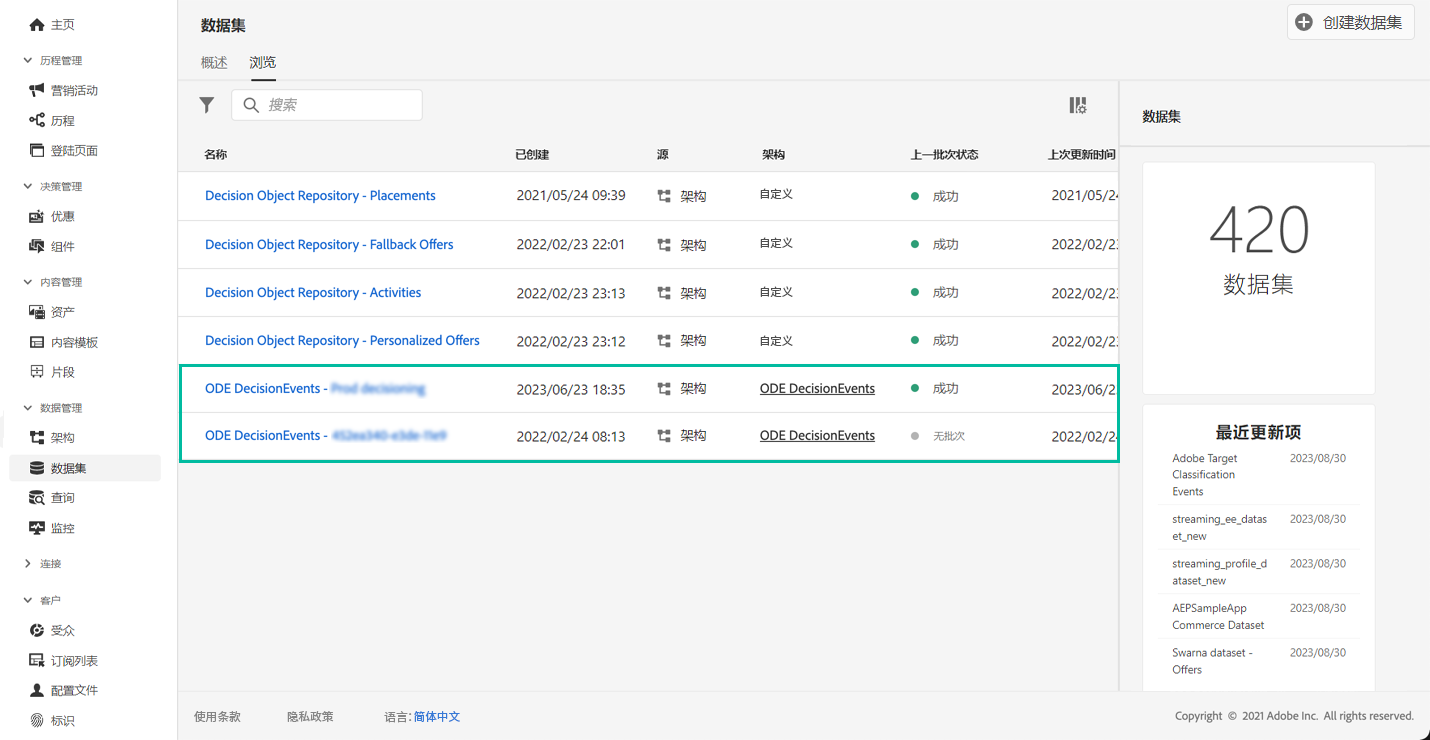Open the column settings icon
This screenshot has height=740, width=1430.
coord(1078,105)
